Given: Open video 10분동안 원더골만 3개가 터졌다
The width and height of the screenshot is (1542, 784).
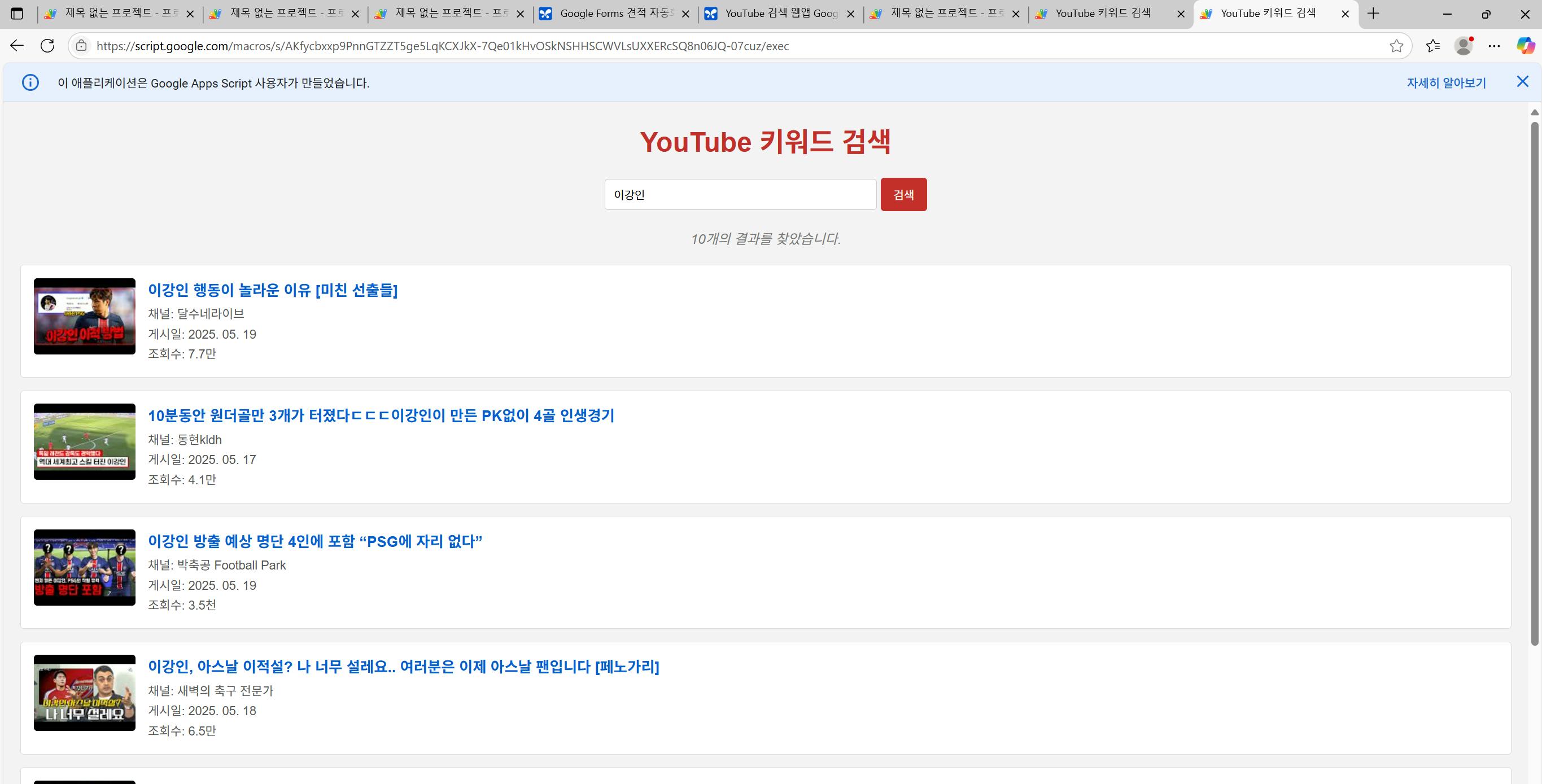Looking at the screenshot, I should [381, 415].
